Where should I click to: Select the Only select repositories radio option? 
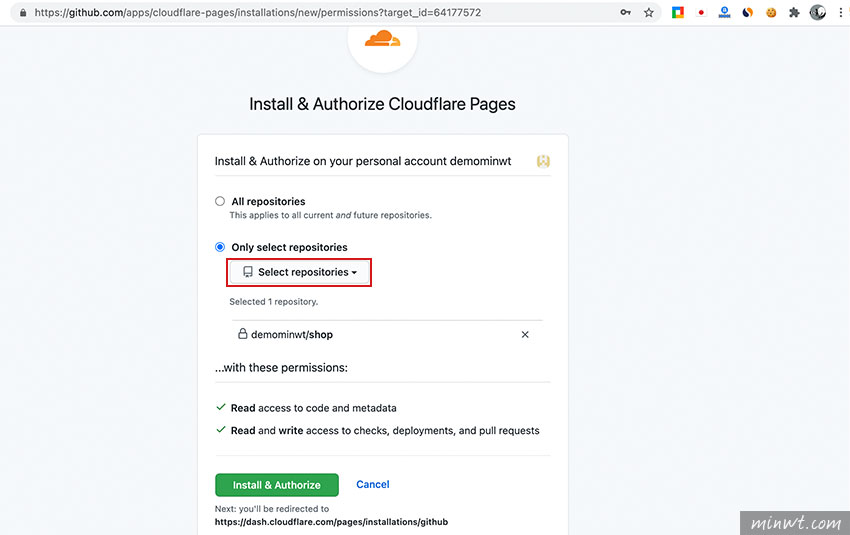tap(220, 247)
